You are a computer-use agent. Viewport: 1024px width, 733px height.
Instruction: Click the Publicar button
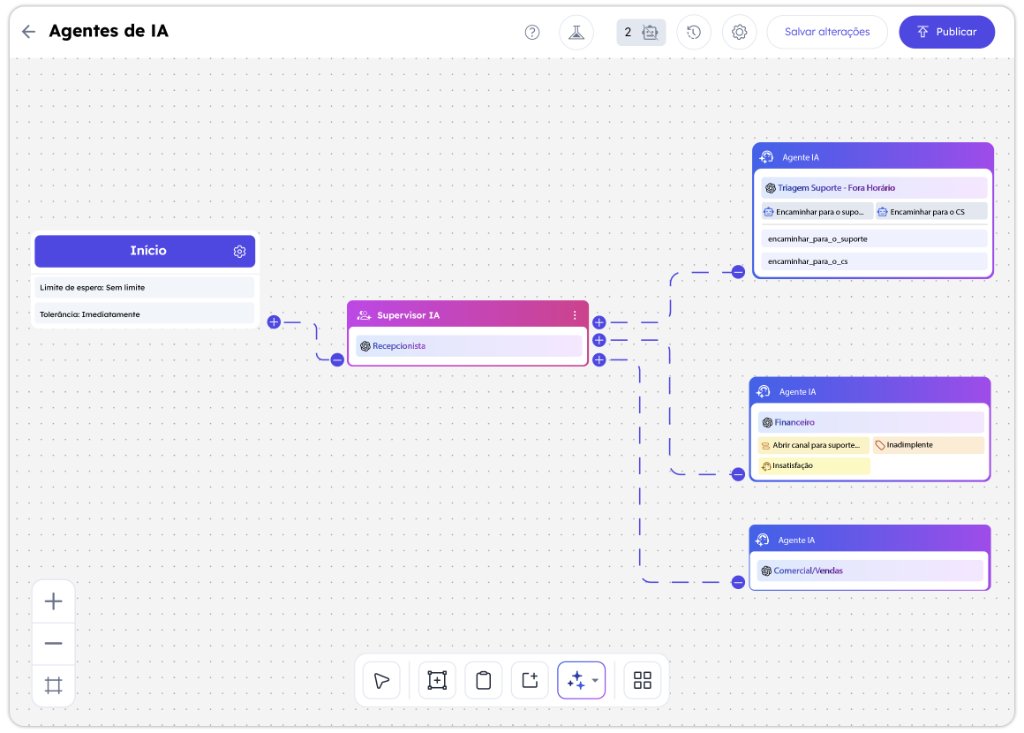[x=946, y=32]
